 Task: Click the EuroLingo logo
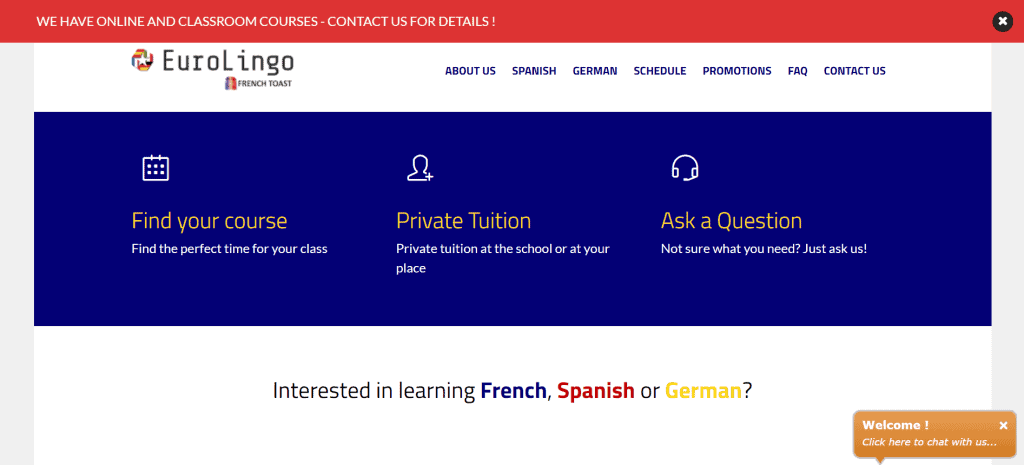[x=212, y=61]
